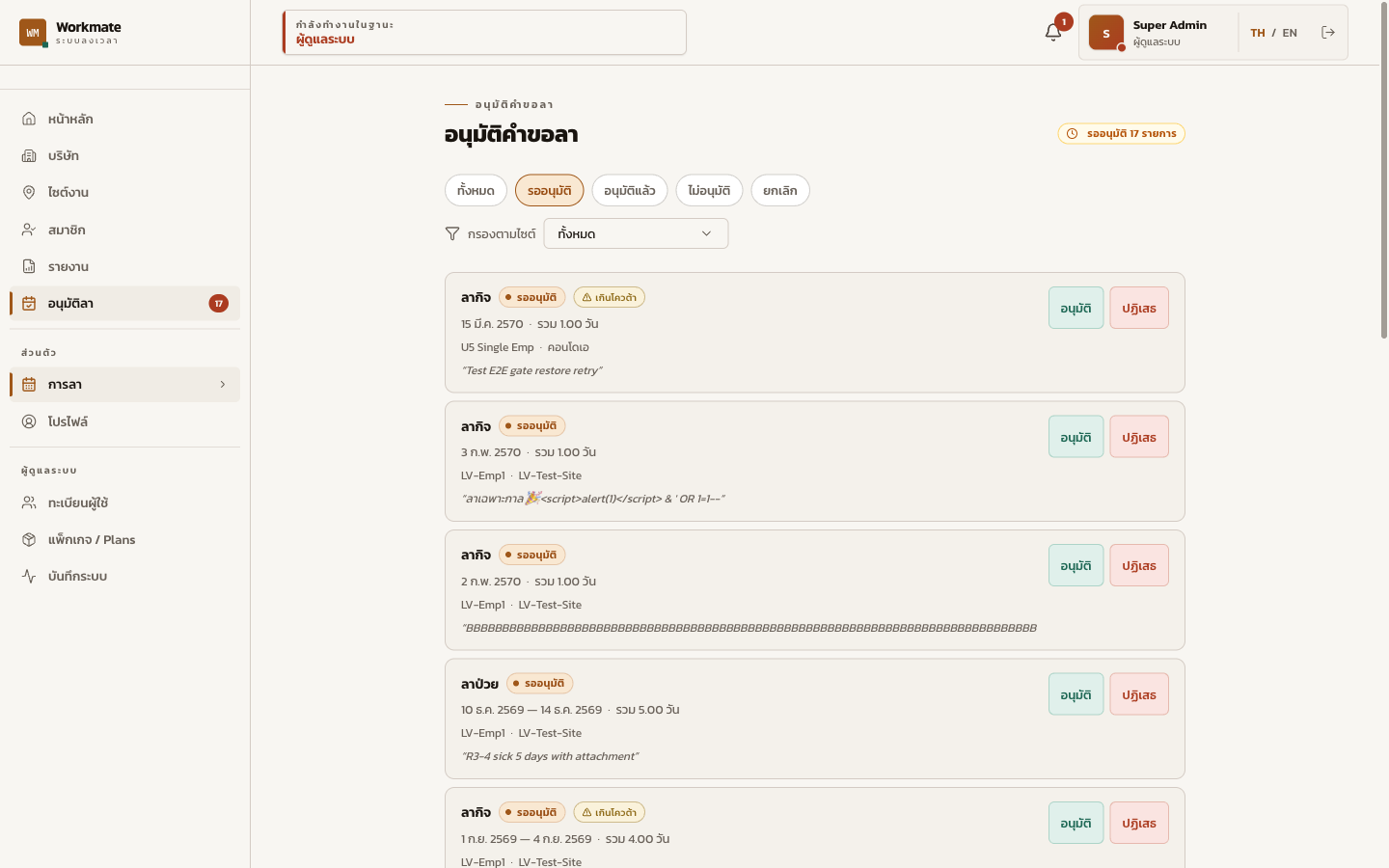Click the person icon beside สมาชิก

29,230
